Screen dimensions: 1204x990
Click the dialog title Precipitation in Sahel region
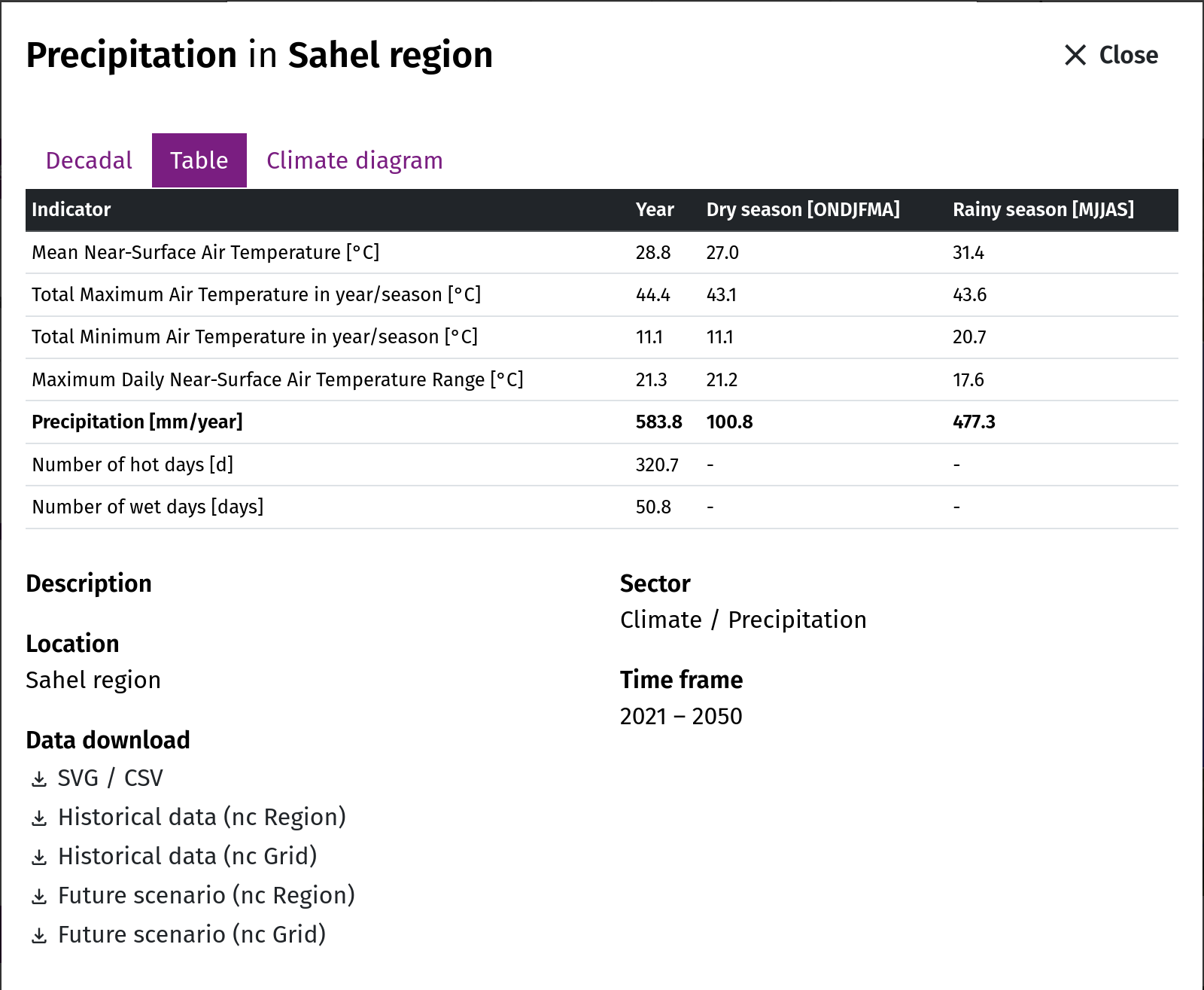[260, 55]
